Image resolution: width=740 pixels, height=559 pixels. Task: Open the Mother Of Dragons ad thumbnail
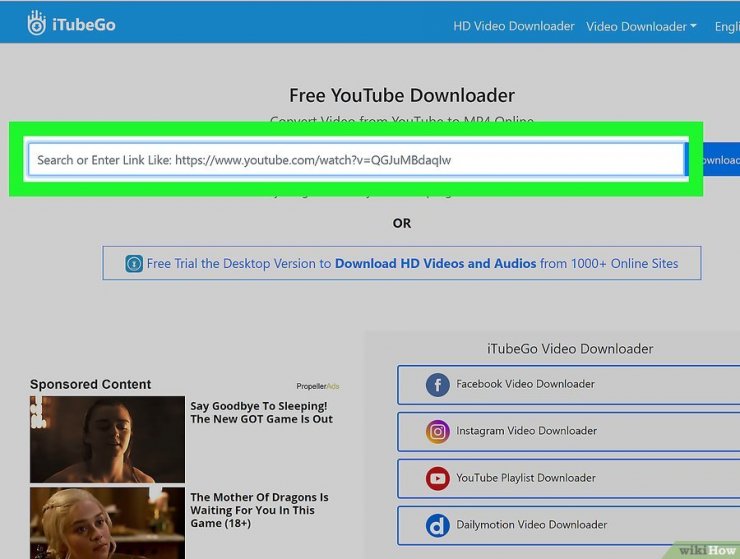coord(108,523)
